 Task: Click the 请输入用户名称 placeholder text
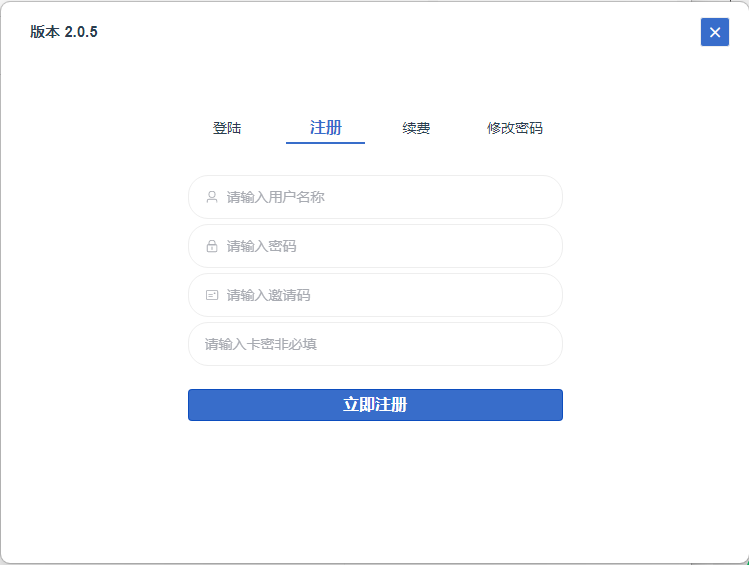click(x=276, y=197)
